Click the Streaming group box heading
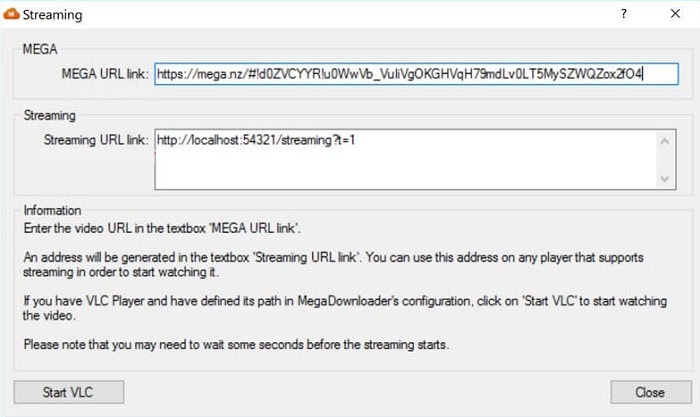Screen dimensions: 700x417 tap(50, 115)
